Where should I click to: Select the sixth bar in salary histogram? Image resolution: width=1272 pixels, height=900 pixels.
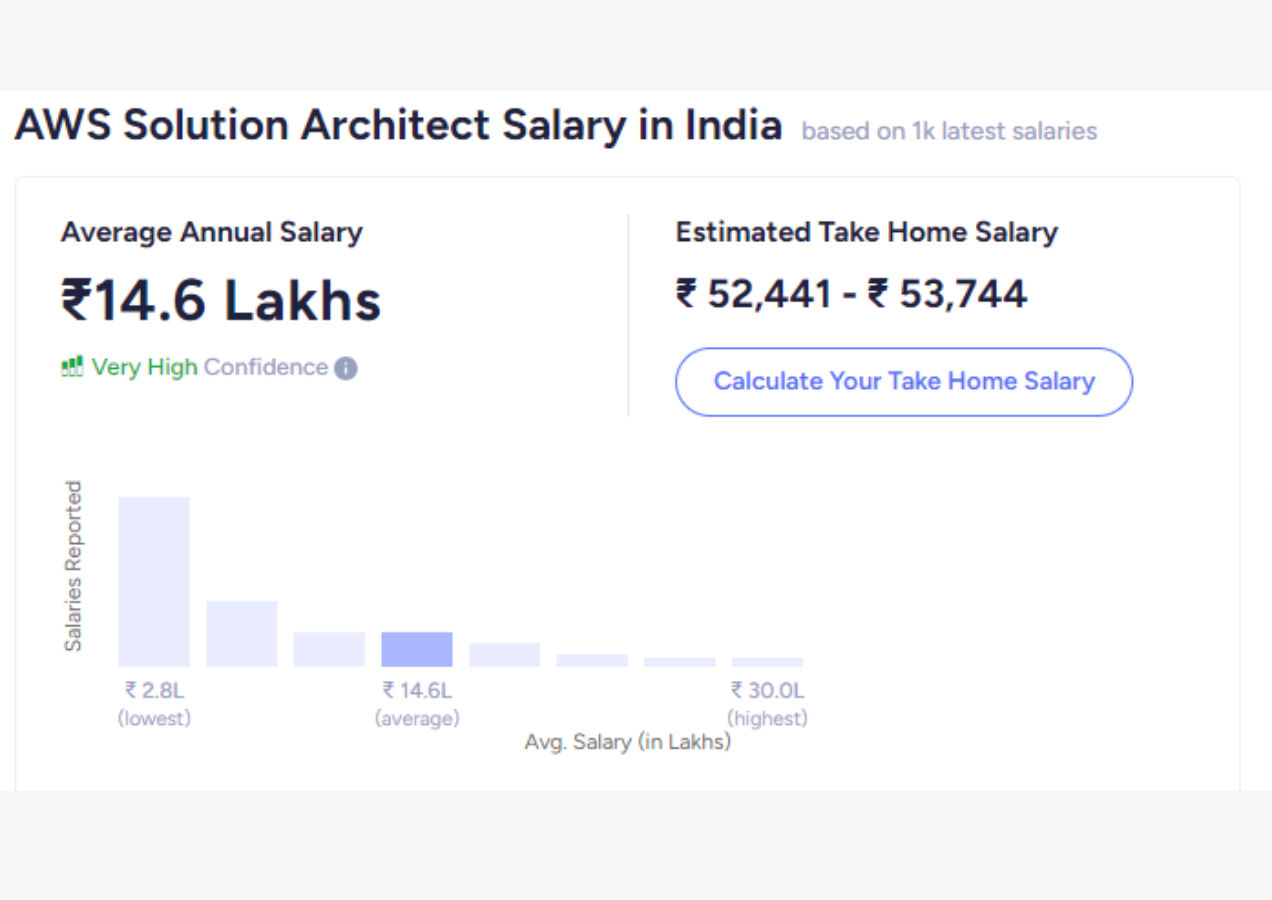[592, 660]
